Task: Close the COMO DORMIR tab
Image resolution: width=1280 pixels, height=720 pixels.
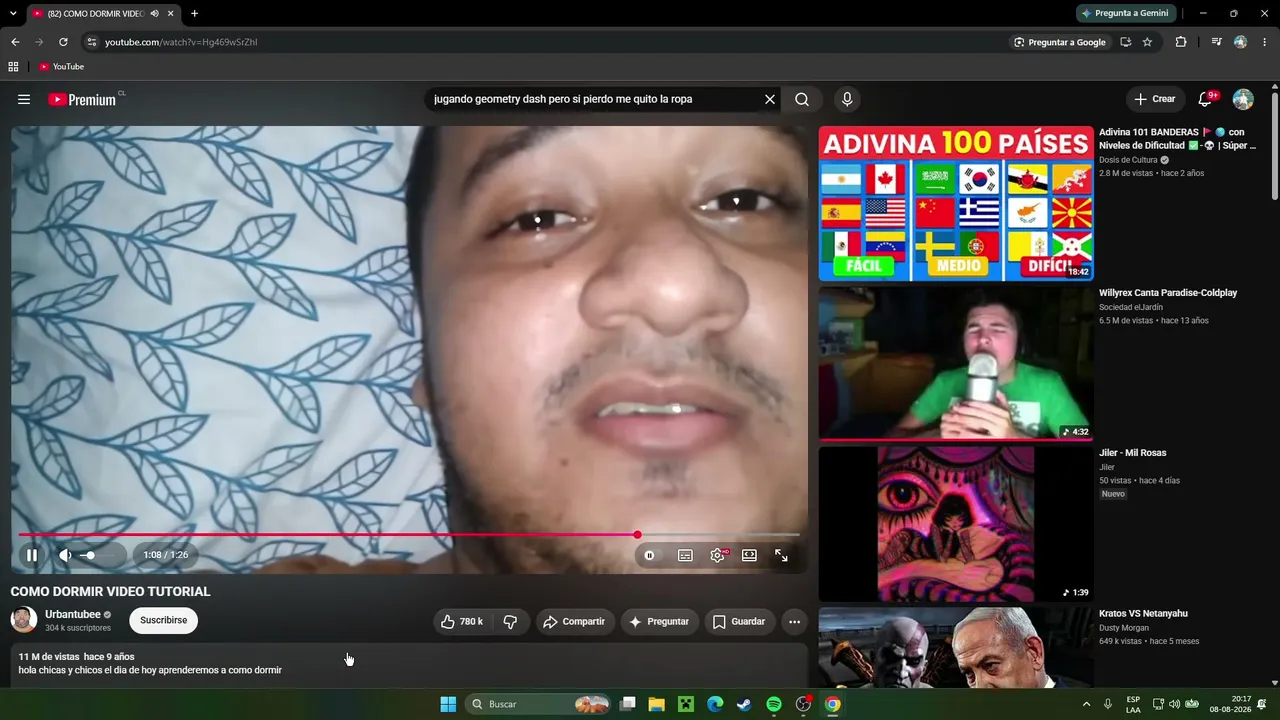Action: click(171, 14)
